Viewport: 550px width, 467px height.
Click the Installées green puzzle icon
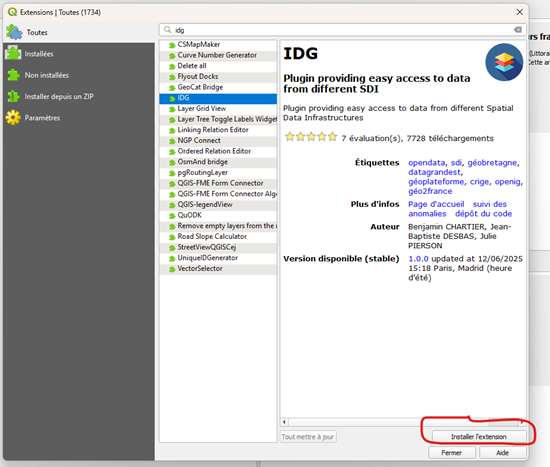[x=13, y=53]
